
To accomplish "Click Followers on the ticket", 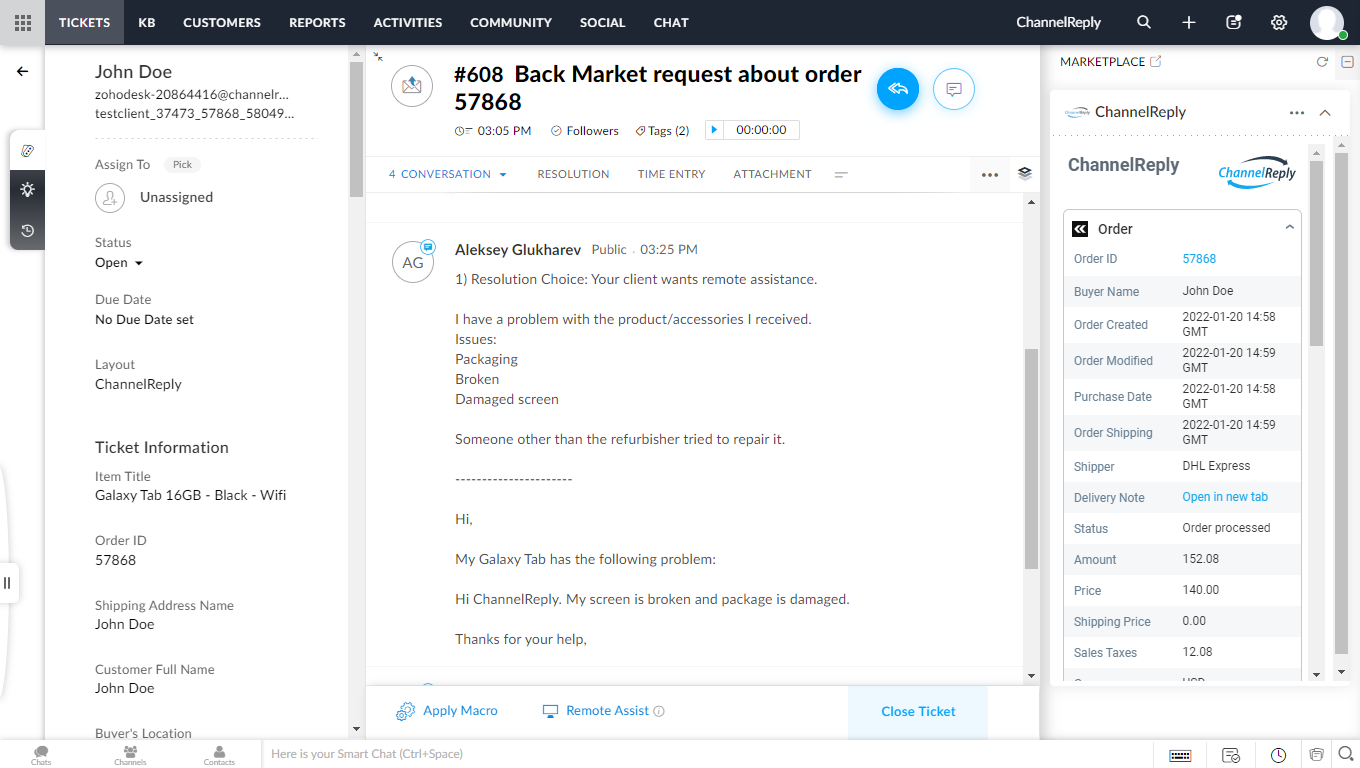I will coord(585,131).
